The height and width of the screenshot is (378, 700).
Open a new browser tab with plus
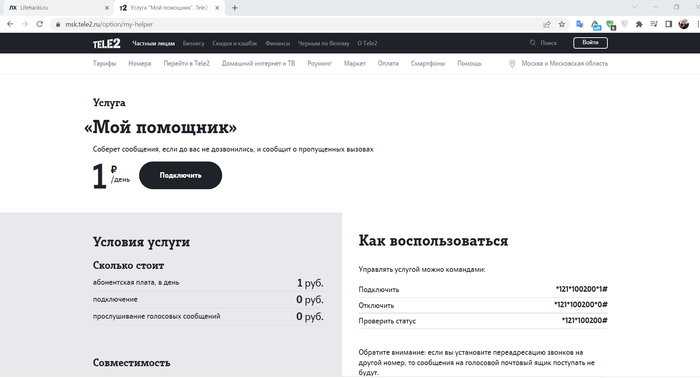pos(235,8)
